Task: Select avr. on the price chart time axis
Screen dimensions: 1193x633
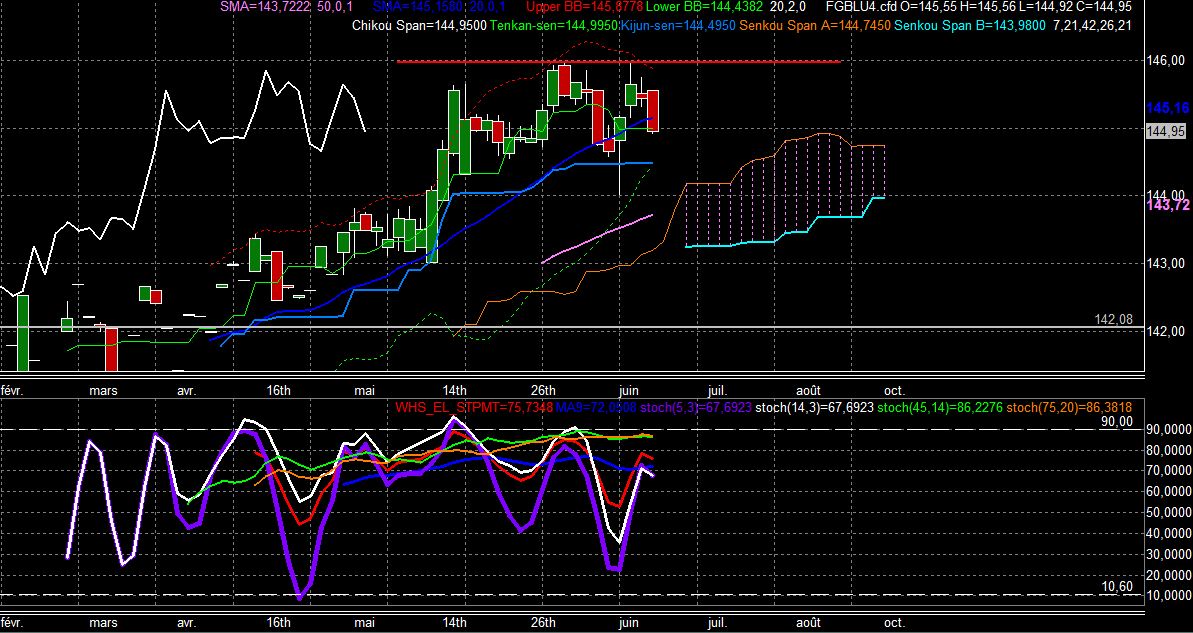Action: [186, 390]
